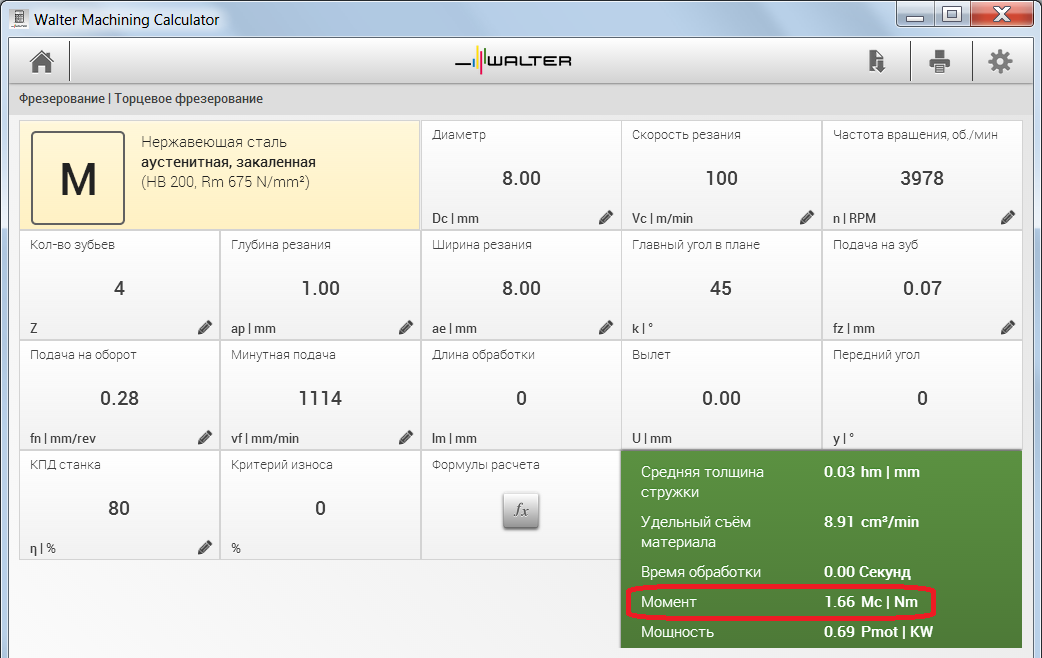The height and width of the screenshot is (658, 1042).
Task: Print the calculation with printer icon
Action: (939, 62)
